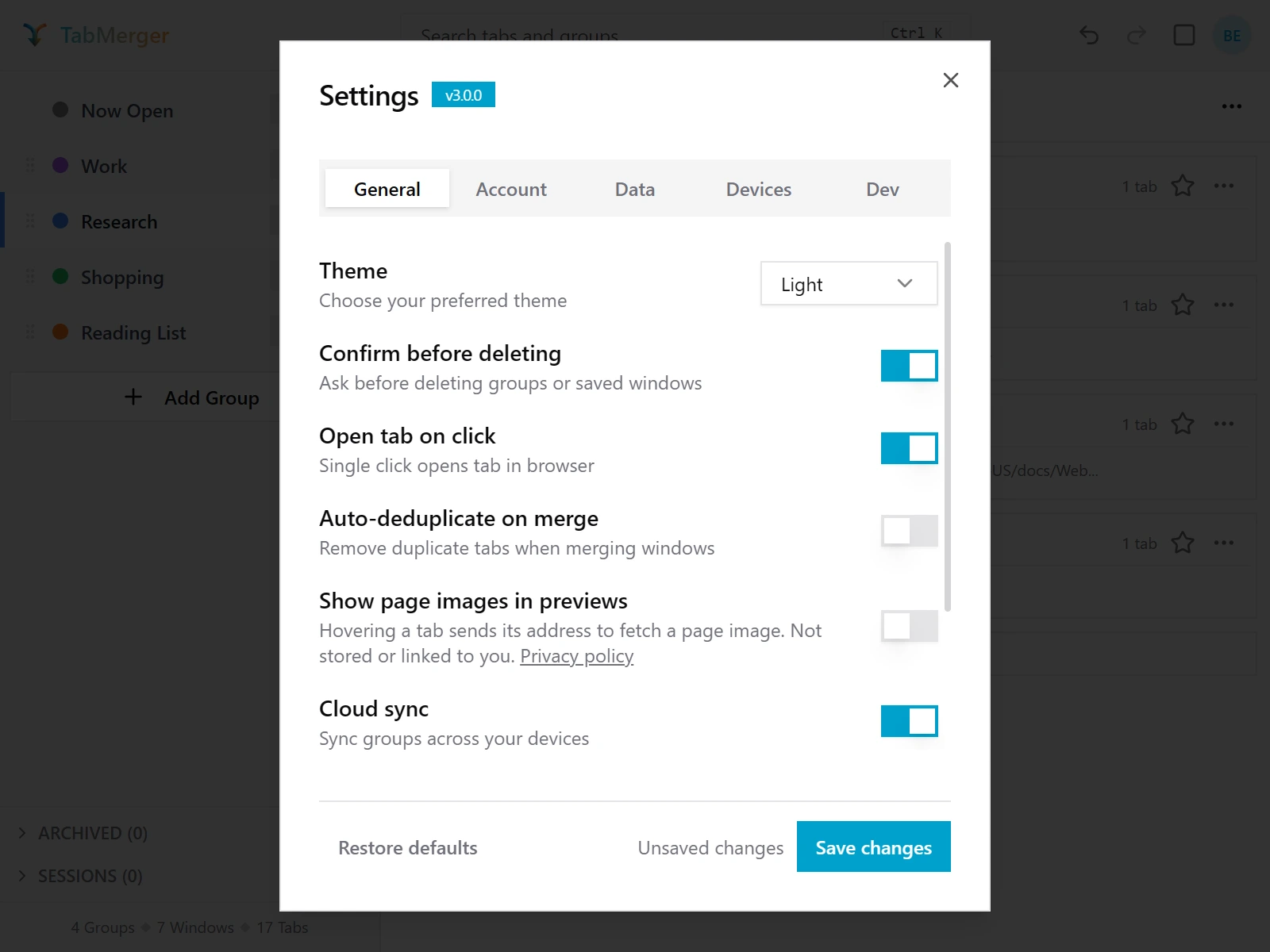
Task: Click the undo arrow icon in header
Action: click(1089, 35)
